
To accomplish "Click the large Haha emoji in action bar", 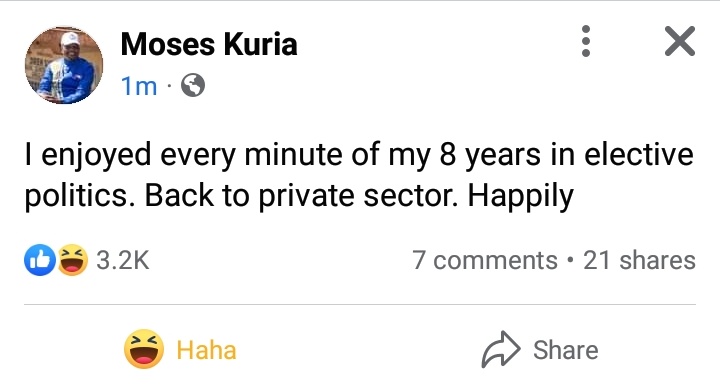I will coord(144,349).
